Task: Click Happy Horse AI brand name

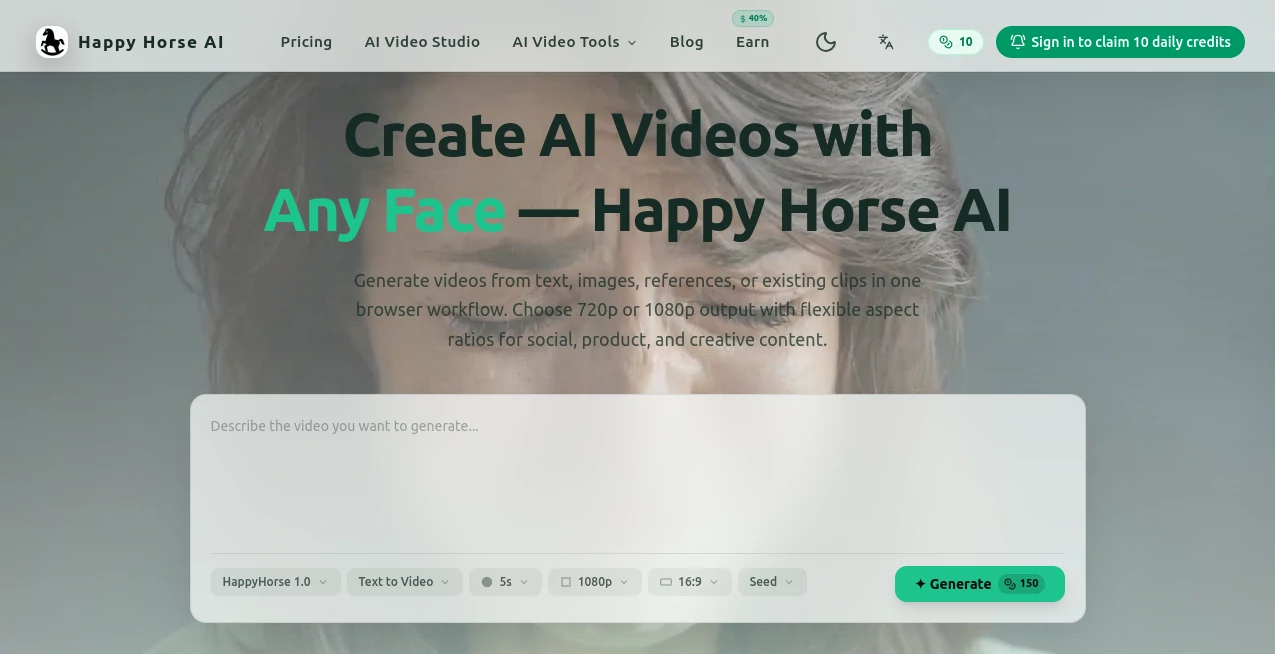Action: point(151,42)
